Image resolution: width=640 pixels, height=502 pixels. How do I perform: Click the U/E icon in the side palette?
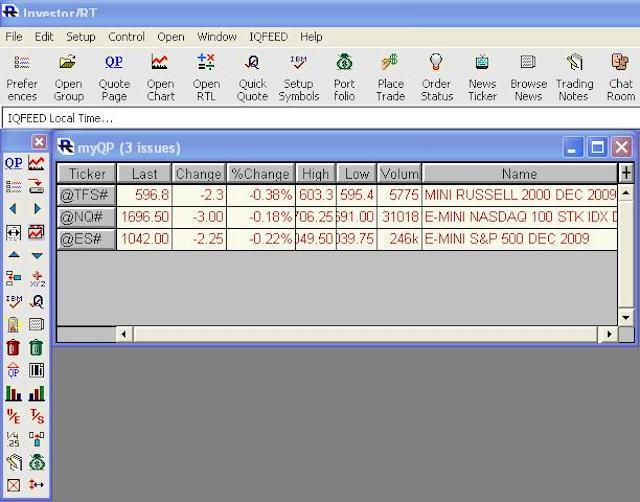(13, 416)
